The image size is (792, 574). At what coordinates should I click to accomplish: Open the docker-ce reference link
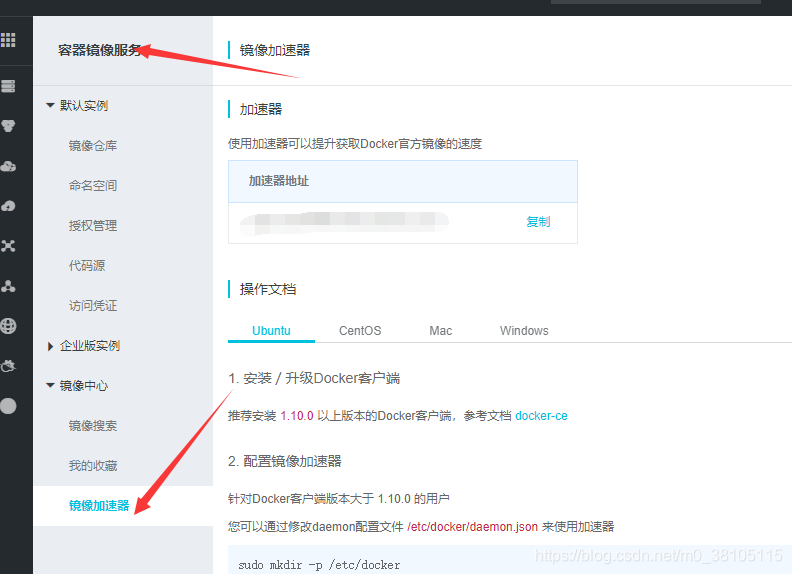tap(541, 416)
